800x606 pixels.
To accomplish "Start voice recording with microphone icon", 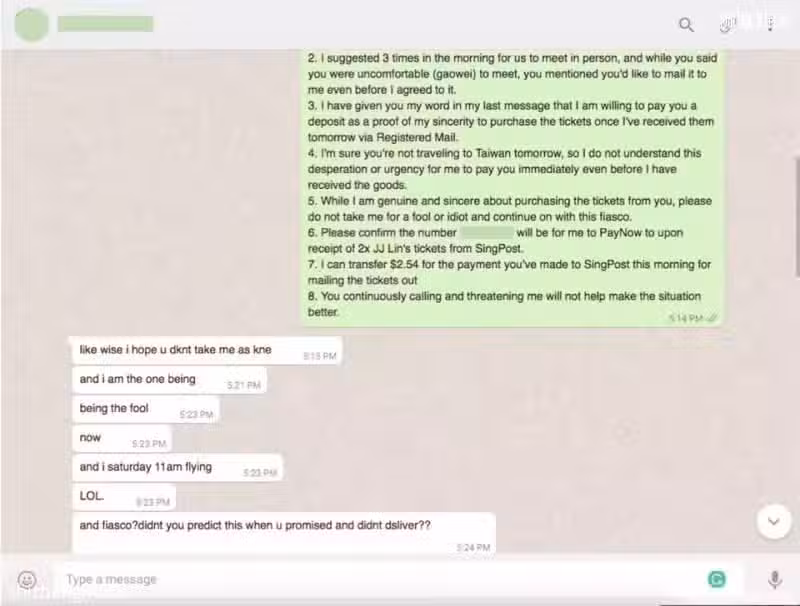I will [x=774, y=579].
